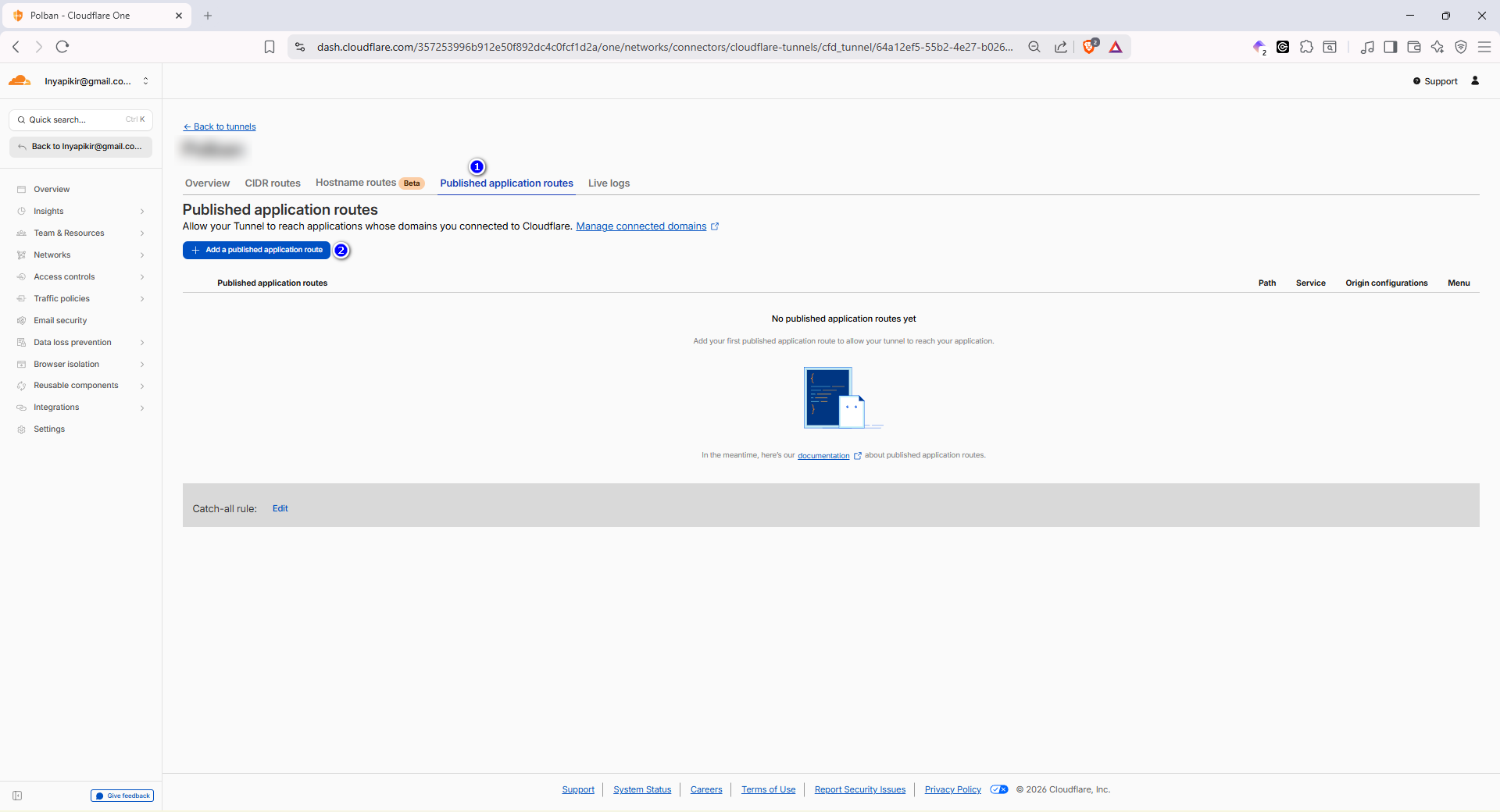
Task: Expand Reusable components chevron
Action: coord(142,386)
